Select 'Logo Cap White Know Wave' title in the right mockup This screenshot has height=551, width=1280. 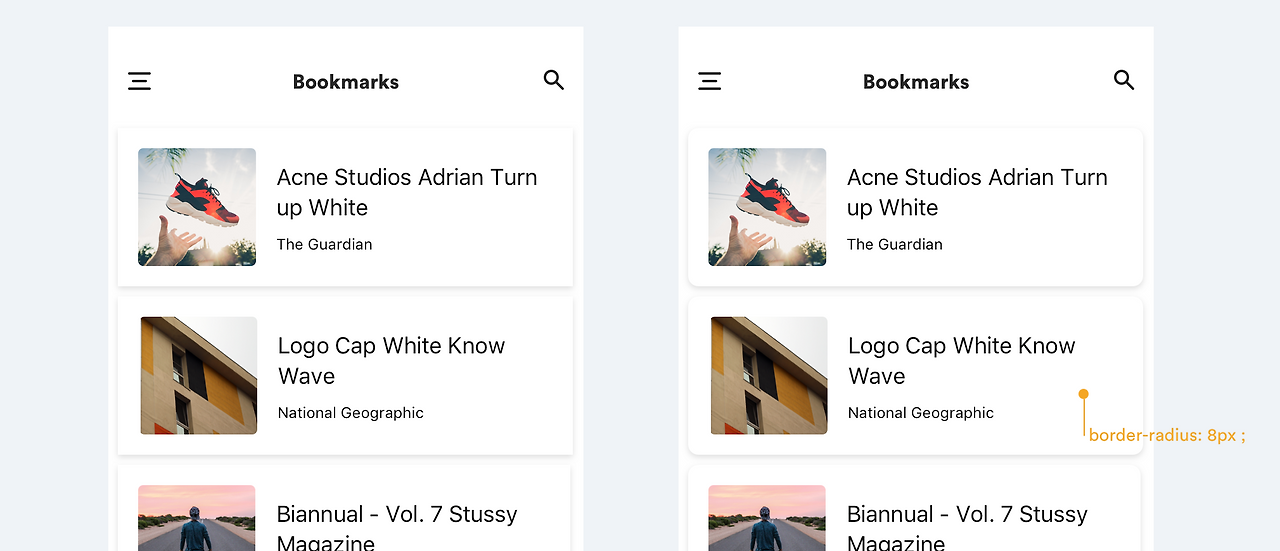[x=961, y=361]
